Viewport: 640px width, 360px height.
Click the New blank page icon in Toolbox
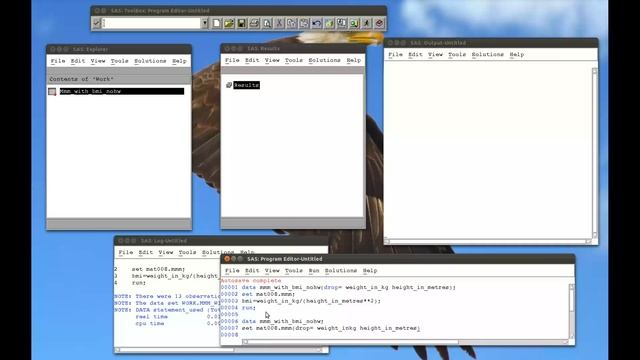(x=217, y=23)
